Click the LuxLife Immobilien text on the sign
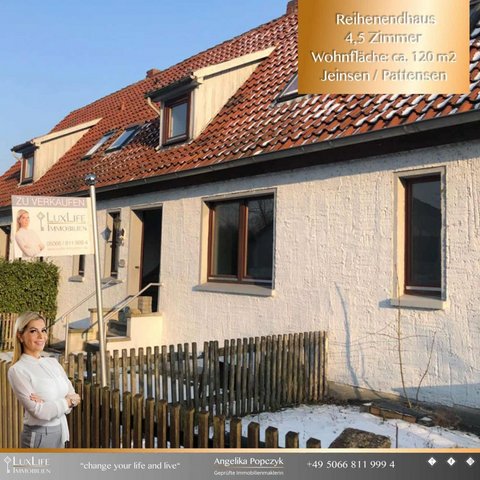Image resolution: width=480 pixels, height=480 pixels. tap(67, 222)
